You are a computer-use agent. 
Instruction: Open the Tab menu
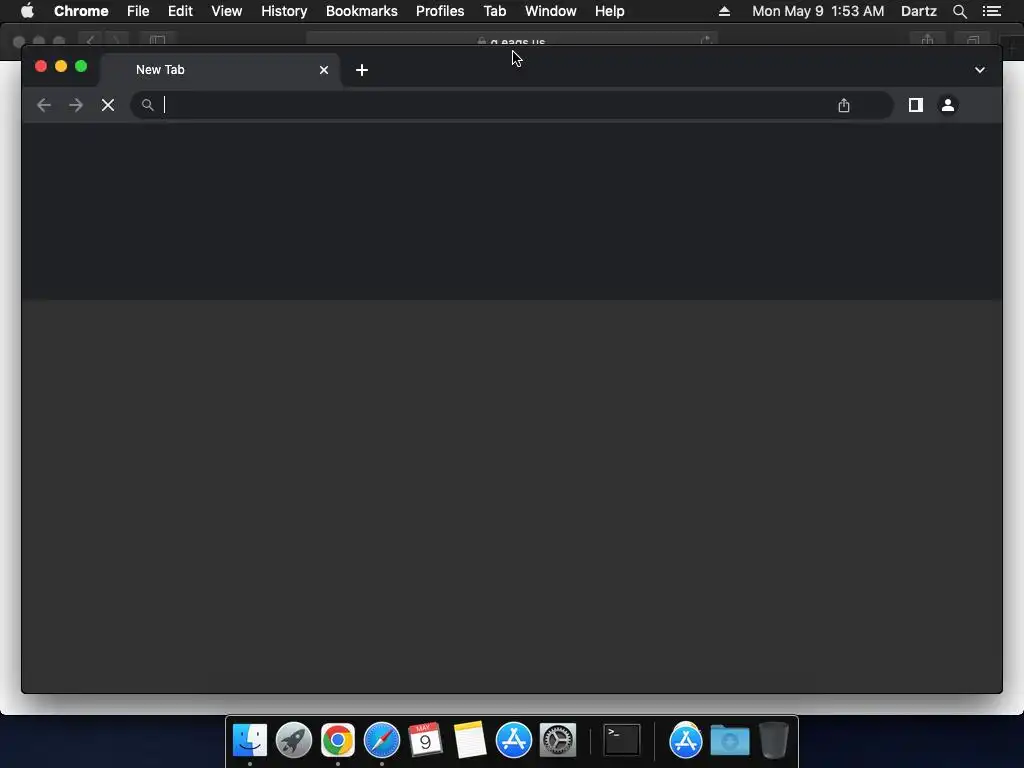pos(494,11)
